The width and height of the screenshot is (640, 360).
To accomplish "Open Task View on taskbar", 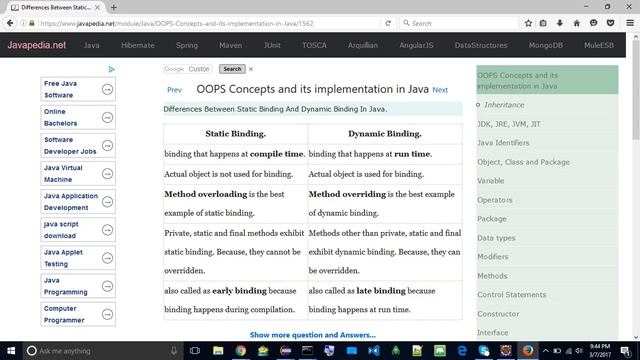I will click(195, 351).
